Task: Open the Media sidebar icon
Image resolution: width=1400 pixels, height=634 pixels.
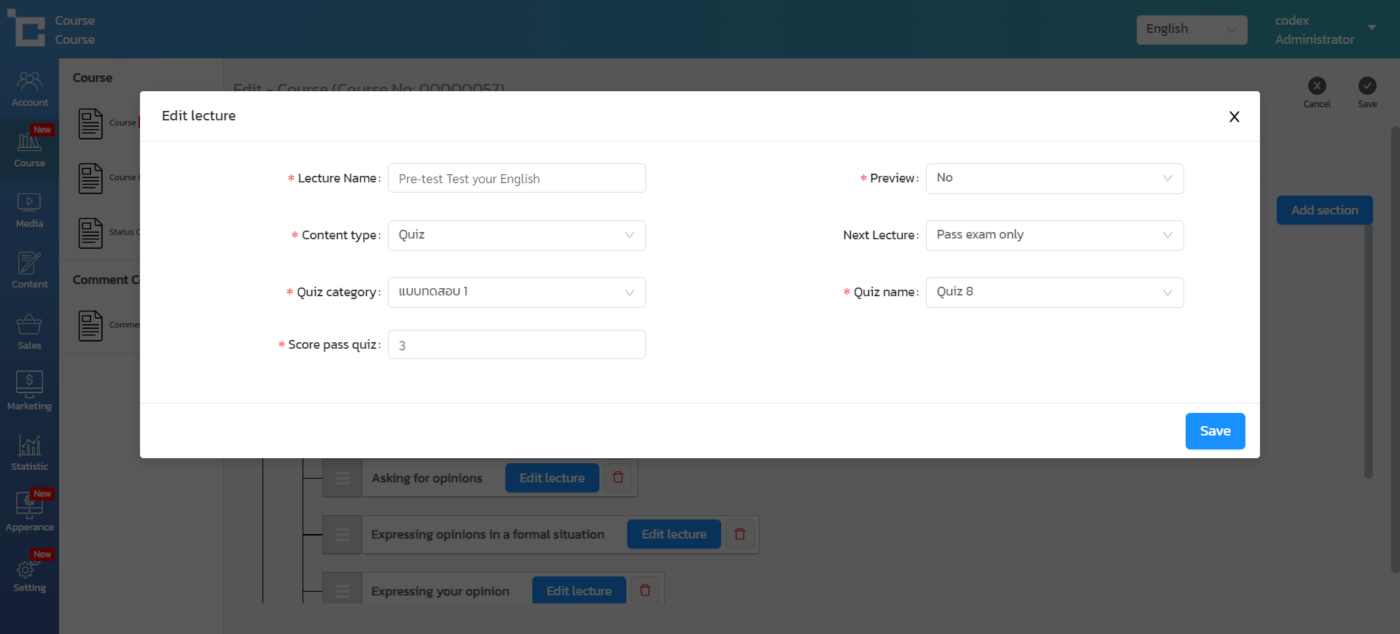Action: (x=29, y=210)
